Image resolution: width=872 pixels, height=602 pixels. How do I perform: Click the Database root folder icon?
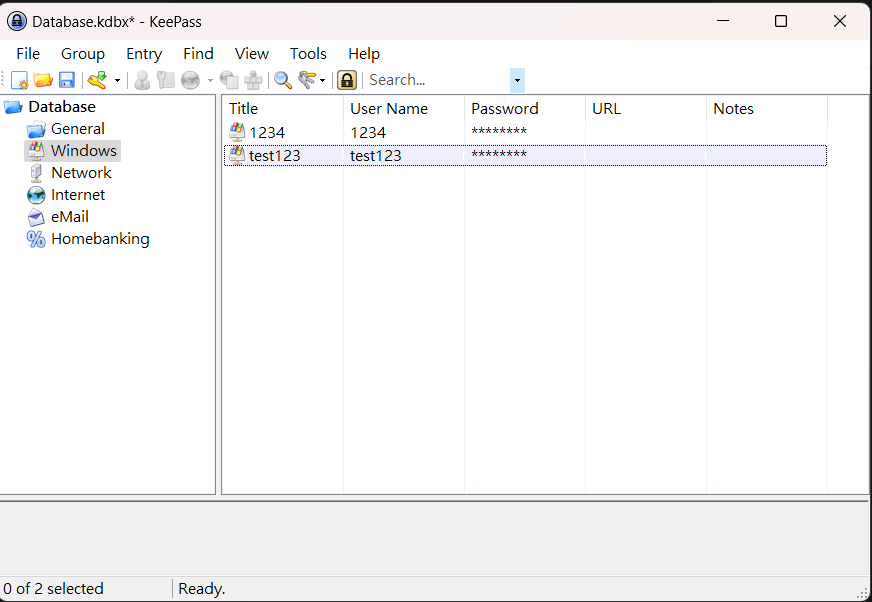coord(13,107)
